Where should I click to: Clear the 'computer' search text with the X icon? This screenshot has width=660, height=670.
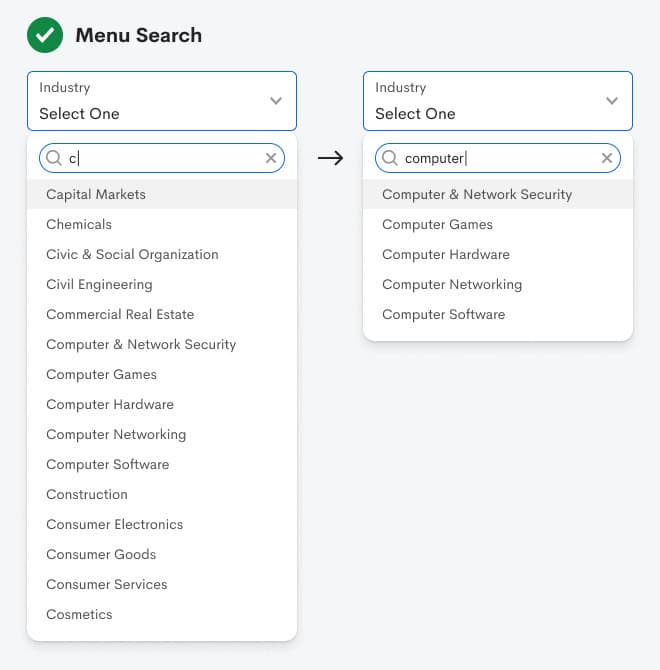[x=607, y=158]
